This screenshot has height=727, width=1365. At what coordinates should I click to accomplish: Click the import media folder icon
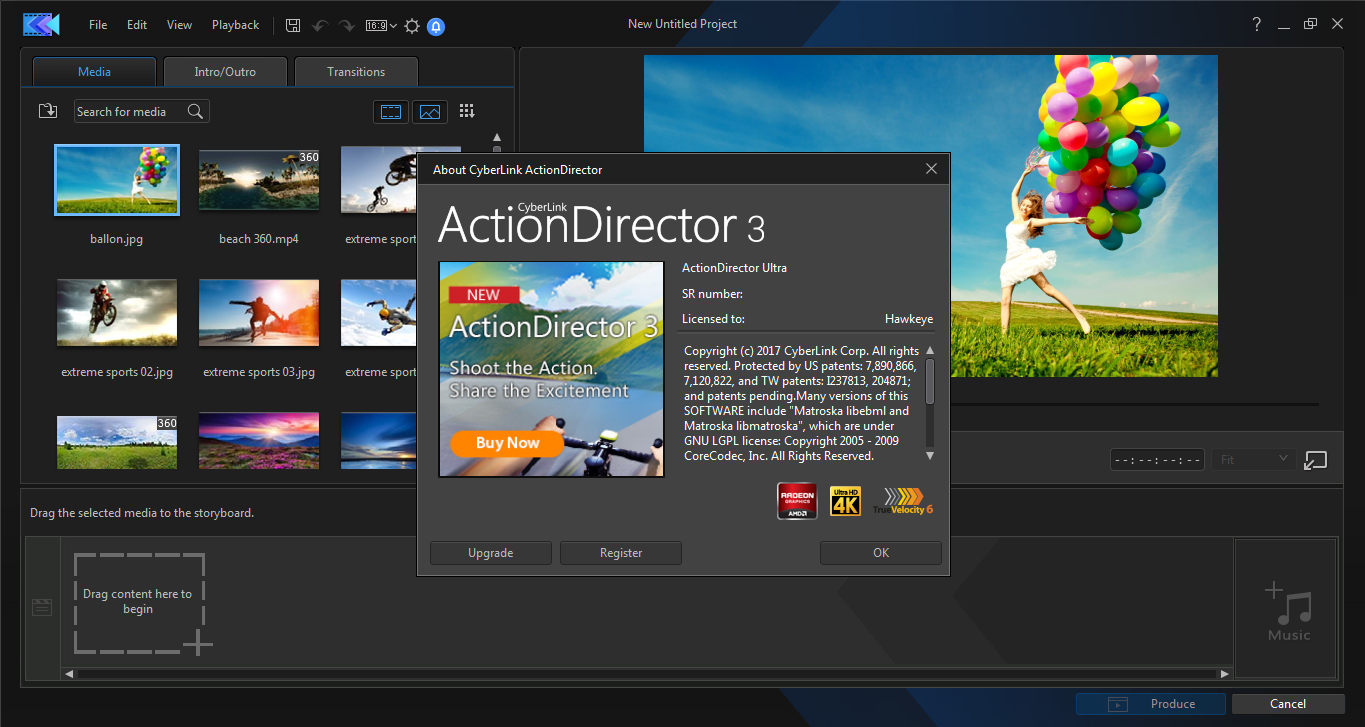[x=48, y=111]
